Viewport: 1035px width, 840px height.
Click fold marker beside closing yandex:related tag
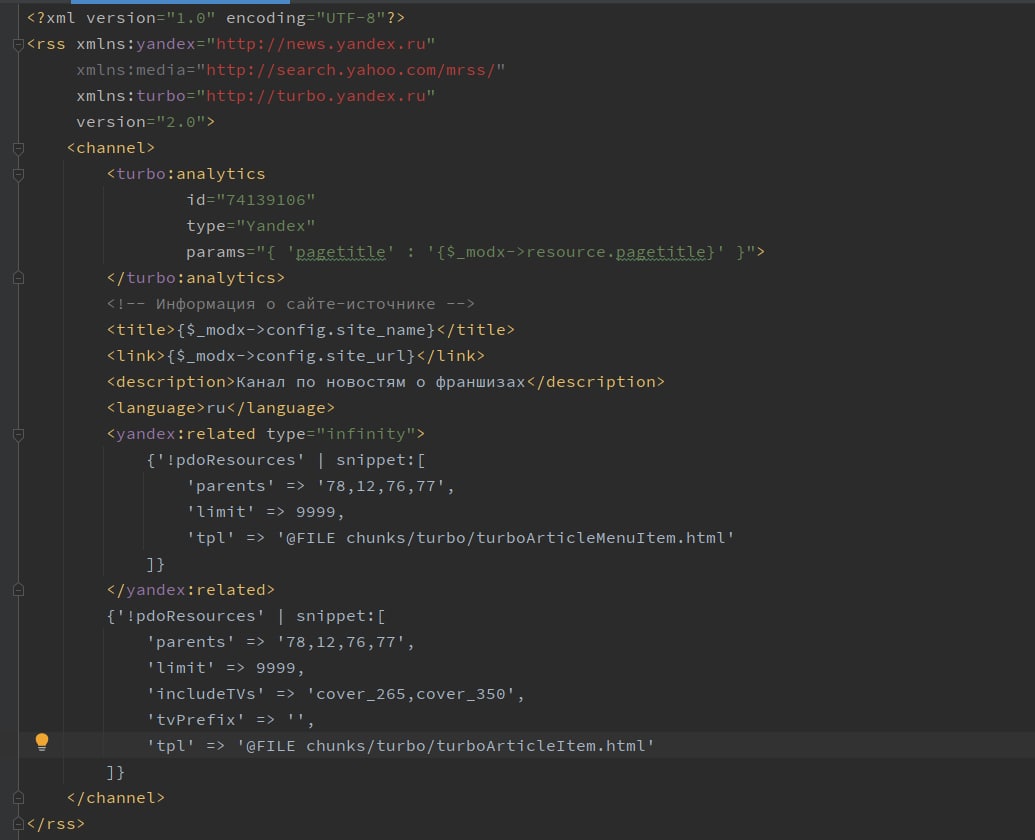tap(18, 590)
